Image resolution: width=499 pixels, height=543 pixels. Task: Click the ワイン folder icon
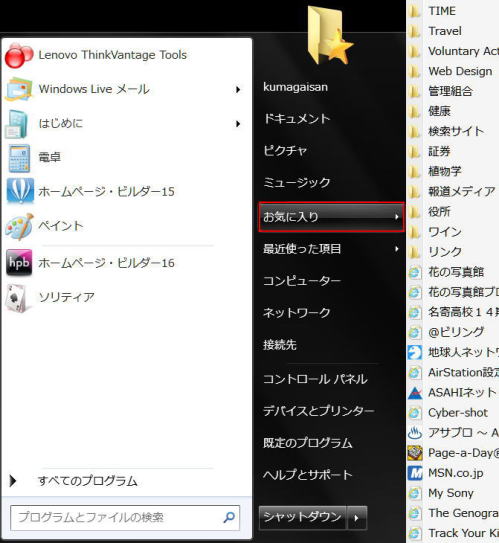(x=415, y=232)
